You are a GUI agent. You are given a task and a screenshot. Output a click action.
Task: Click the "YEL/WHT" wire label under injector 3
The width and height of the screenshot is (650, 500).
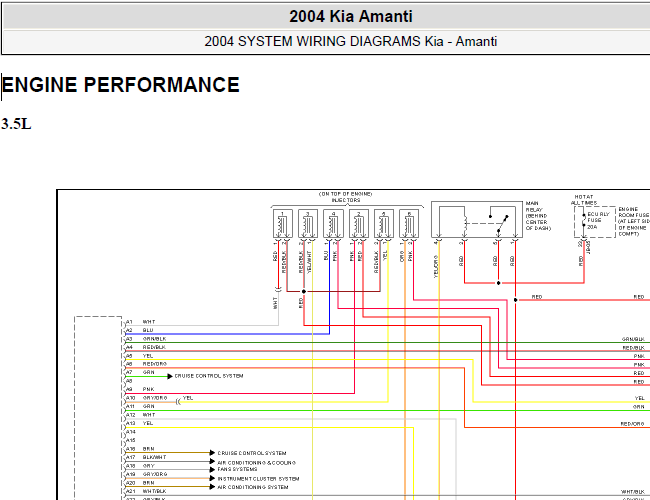pyautogui.click(x=309, y=262)
